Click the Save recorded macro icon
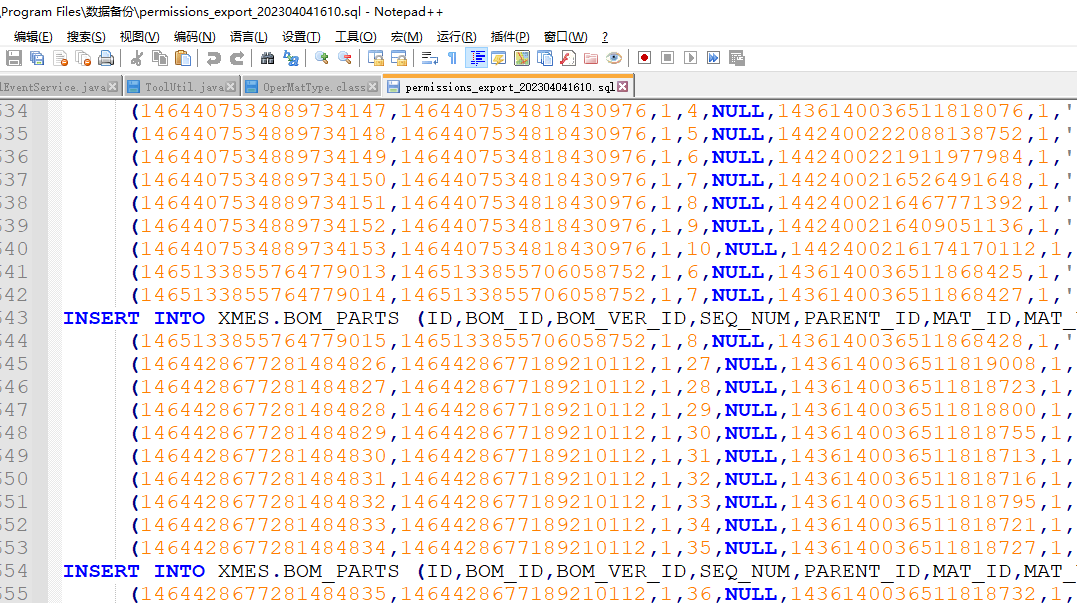Viewport: 1077px width, 603px height. (737, 58)
